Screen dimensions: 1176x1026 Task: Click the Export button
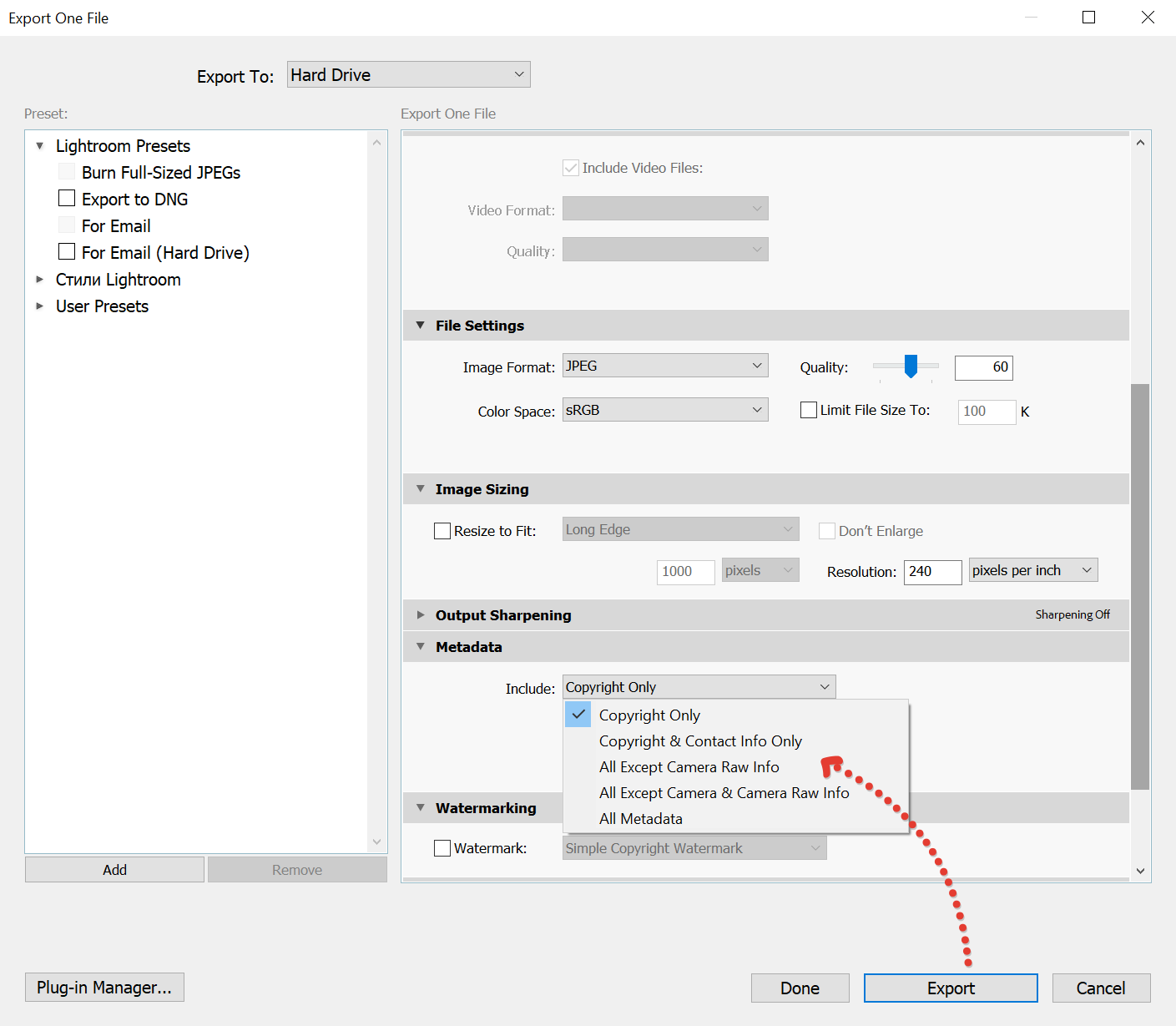[950, 988]
